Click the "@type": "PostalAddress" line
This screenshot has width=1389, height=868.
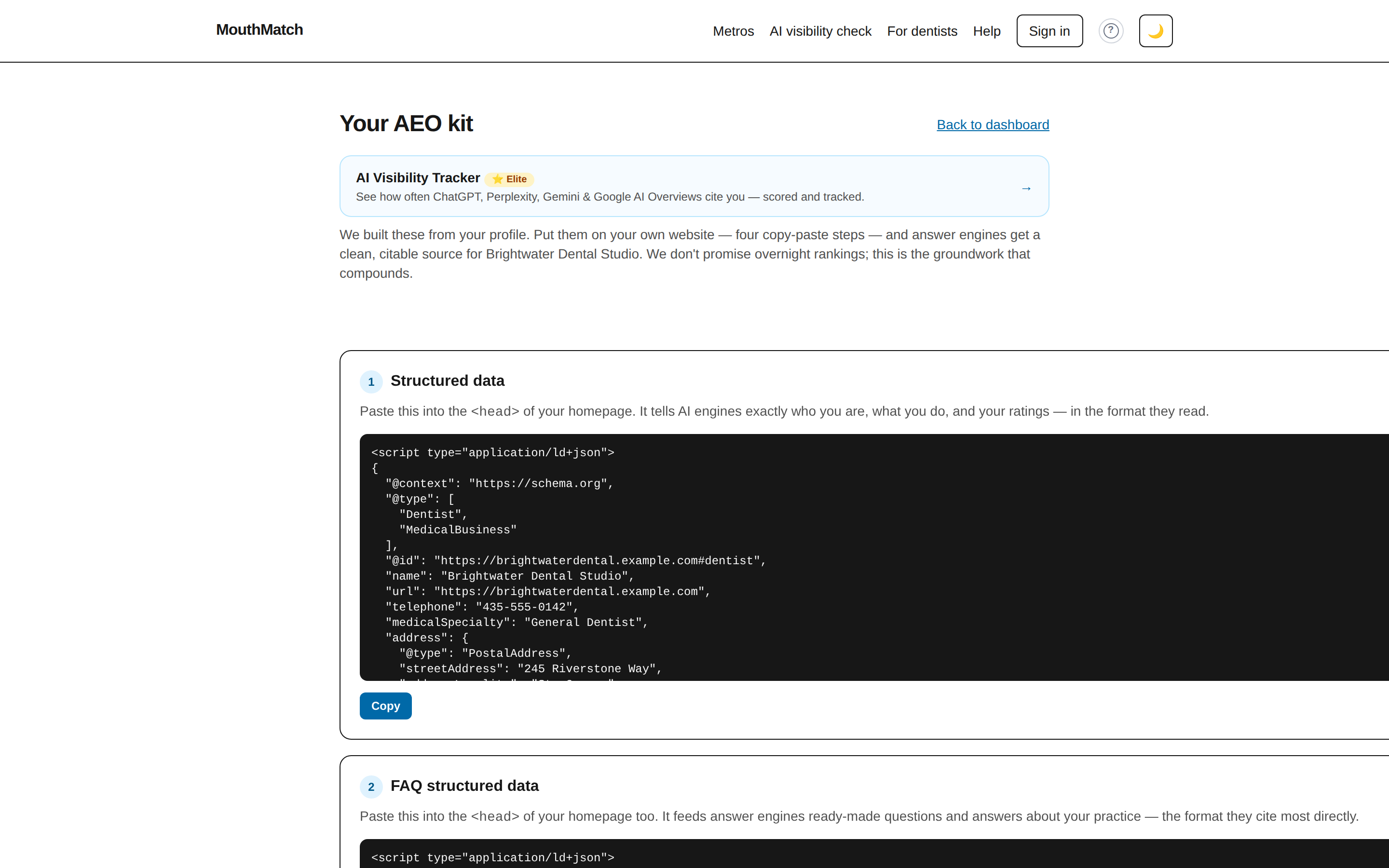[486, 653]
